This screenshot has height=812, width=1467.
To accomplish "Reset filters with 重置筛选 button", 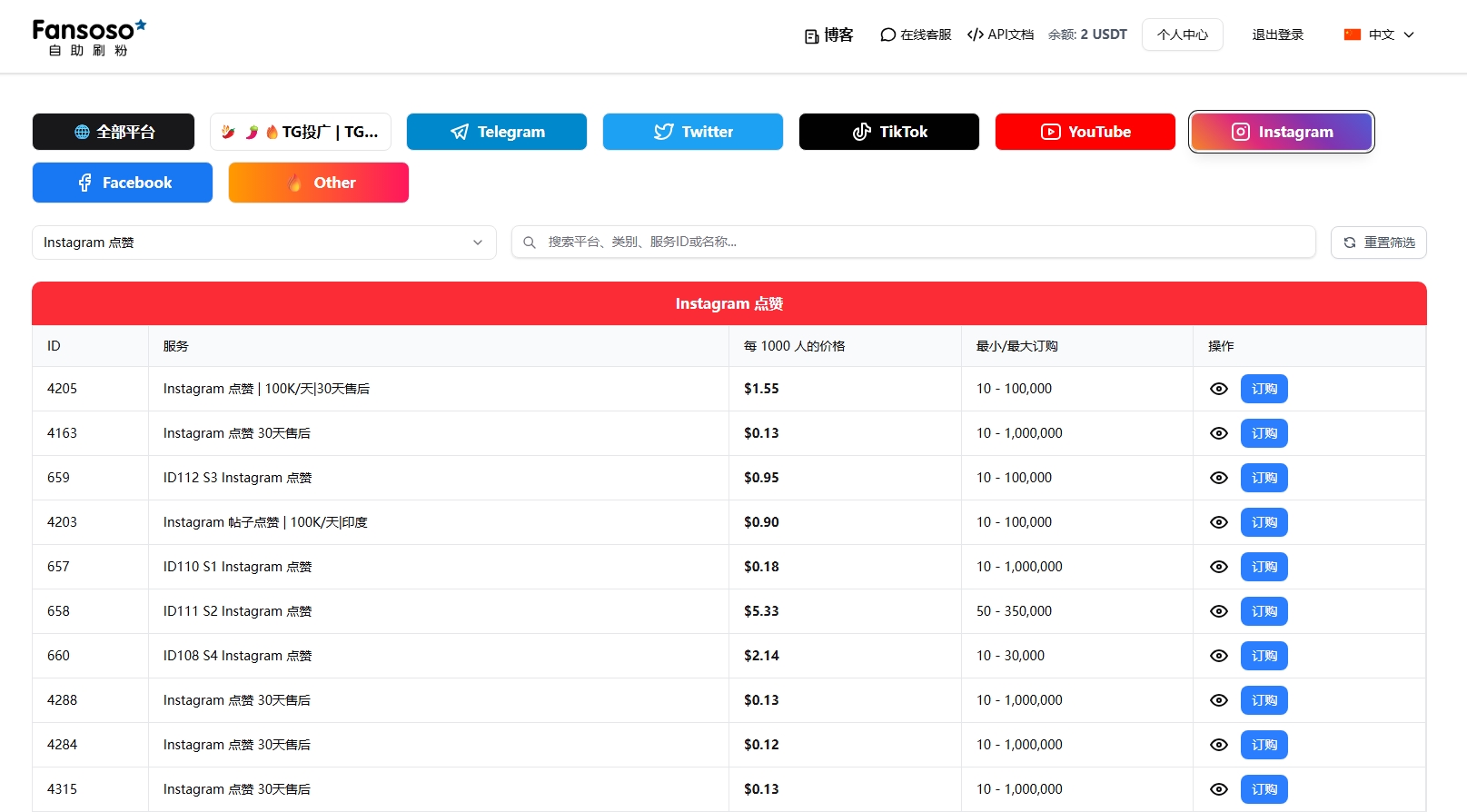I will point(1379,243).
